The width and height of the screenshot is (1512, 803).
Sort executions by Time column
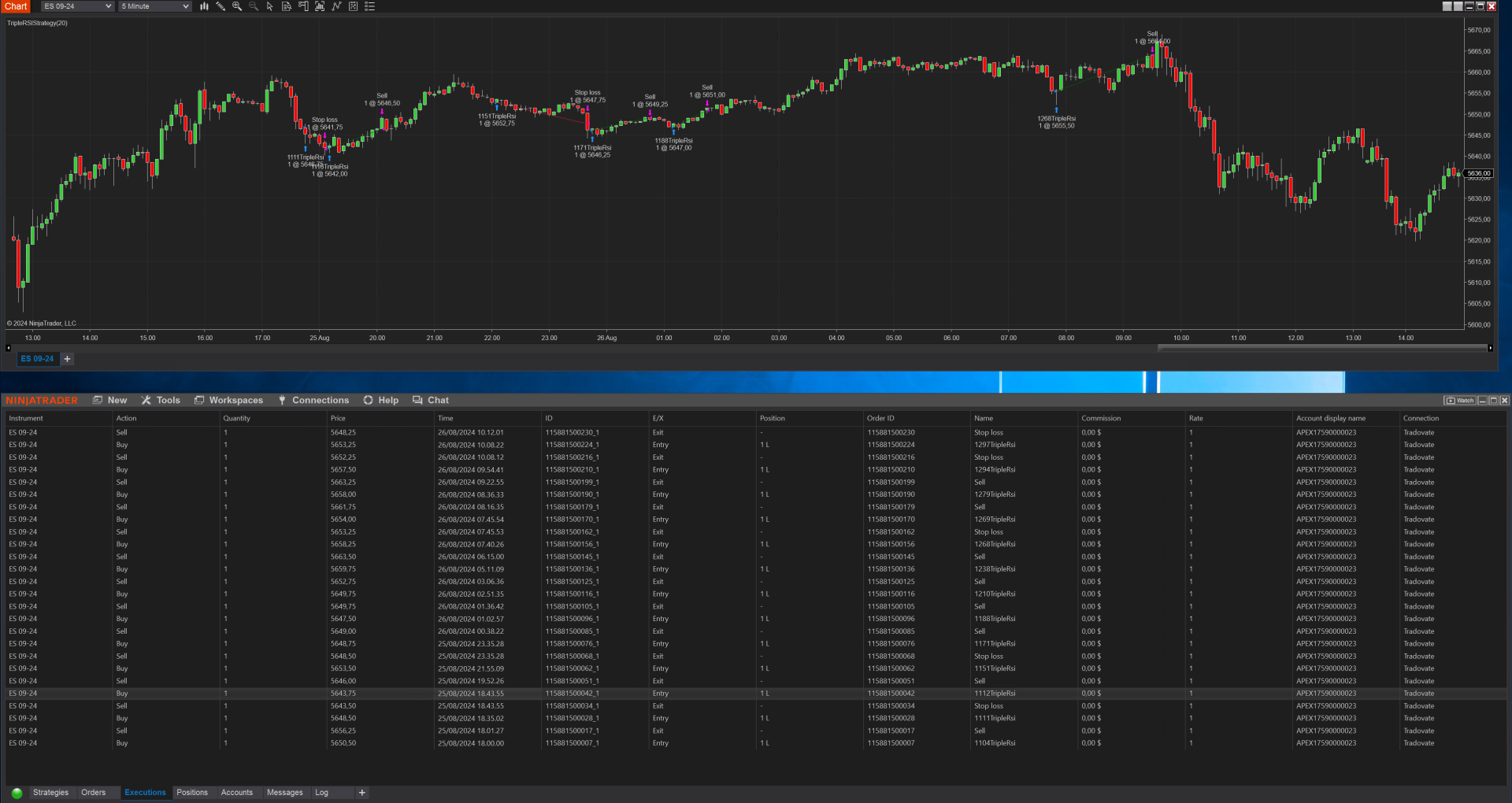click(446, 418)
